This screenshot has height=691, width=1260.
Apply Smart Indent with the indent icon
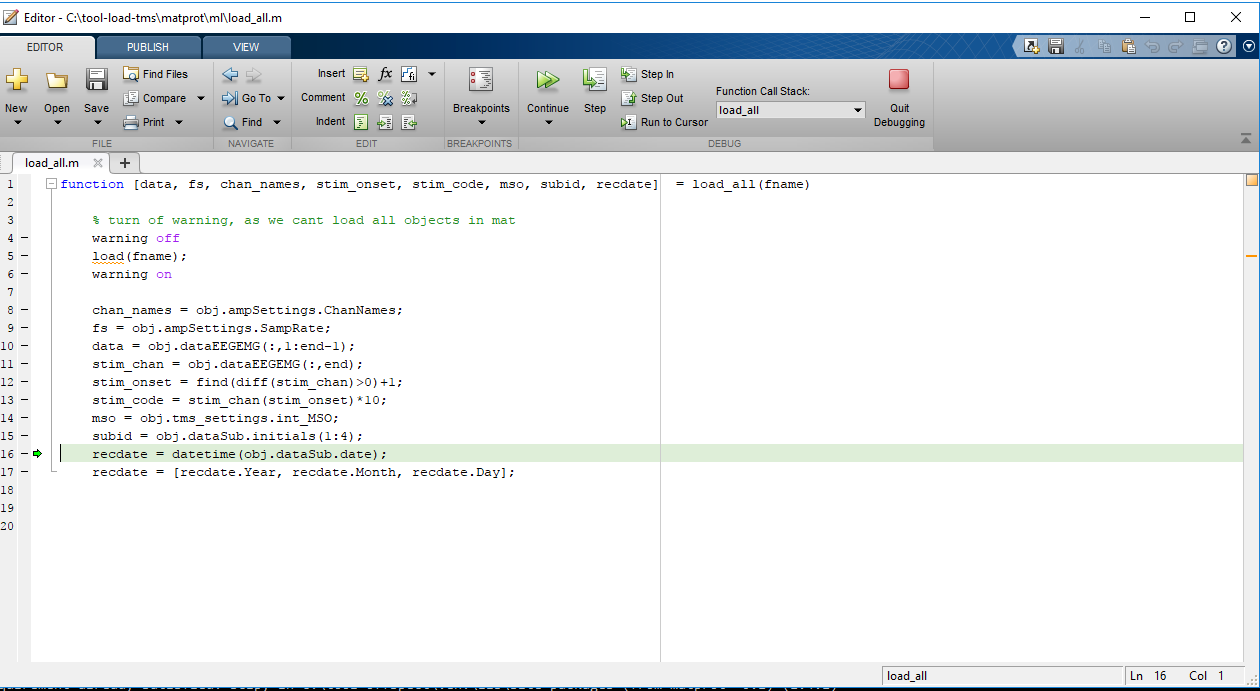[361, 121]
